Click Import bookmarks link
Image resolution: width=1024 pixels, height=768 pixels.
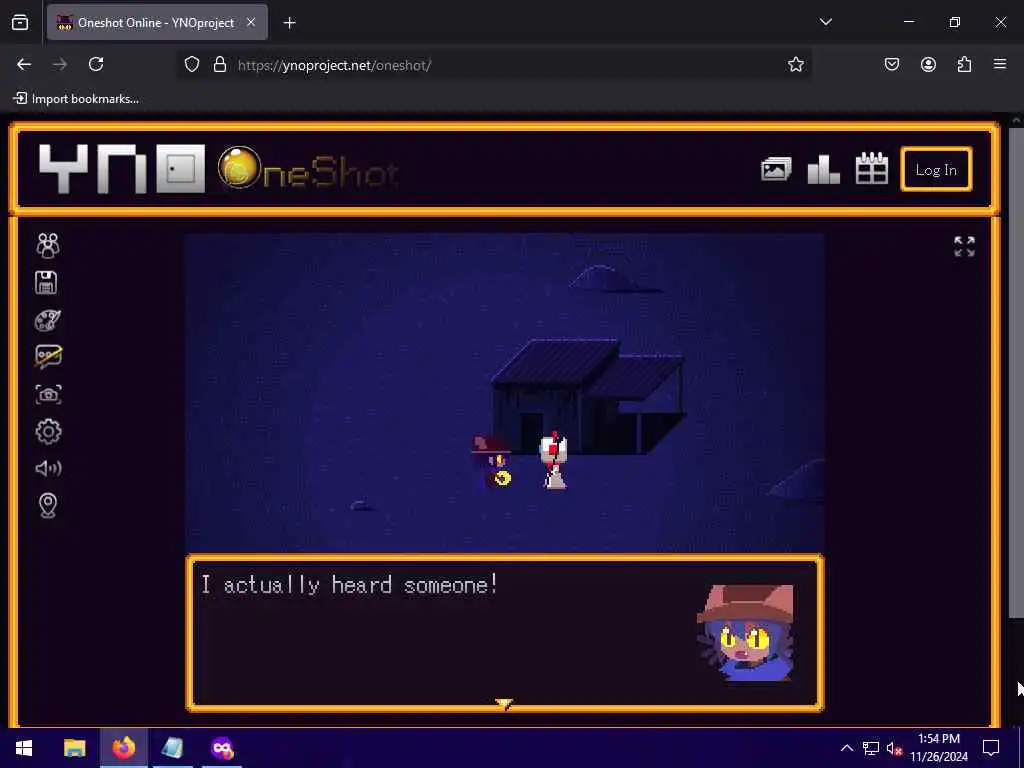[77, 99]
